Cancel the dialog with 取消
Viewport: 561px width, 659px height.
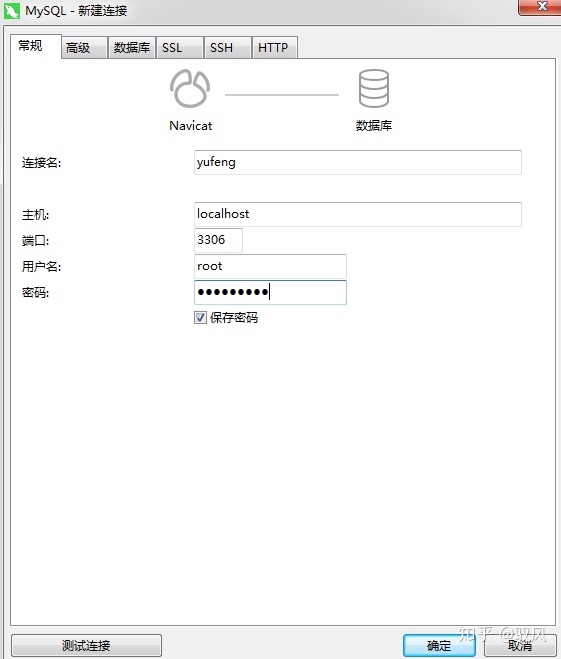coord(520,645)
